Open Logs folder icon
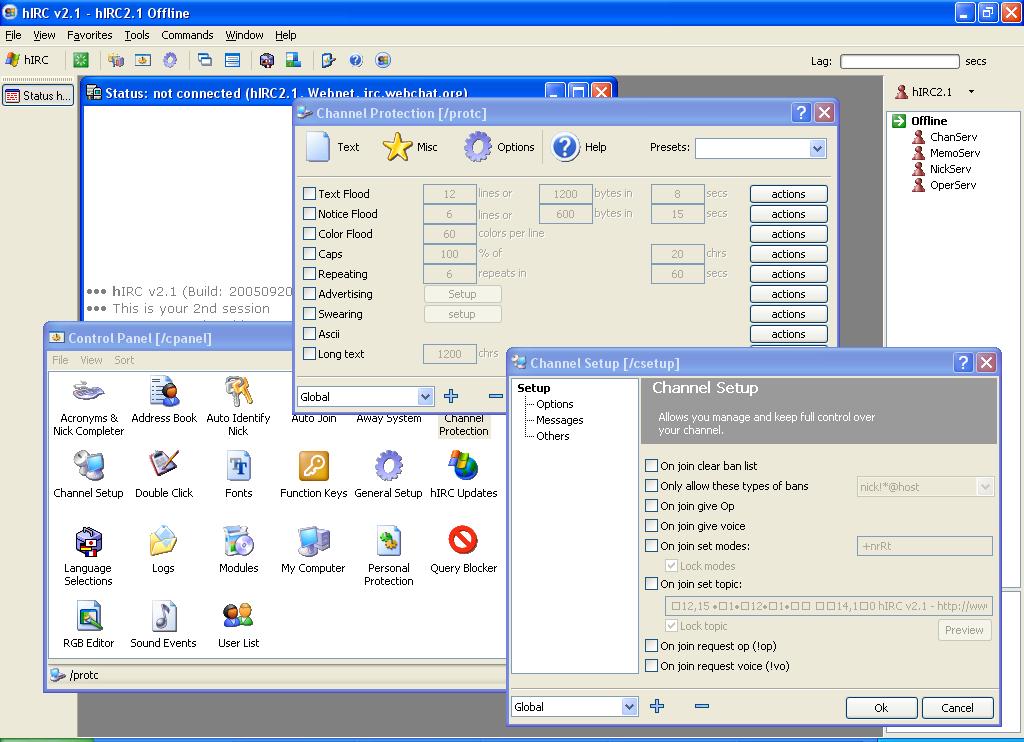Viewport: 1024px width, 742px height. coord(163,541)
